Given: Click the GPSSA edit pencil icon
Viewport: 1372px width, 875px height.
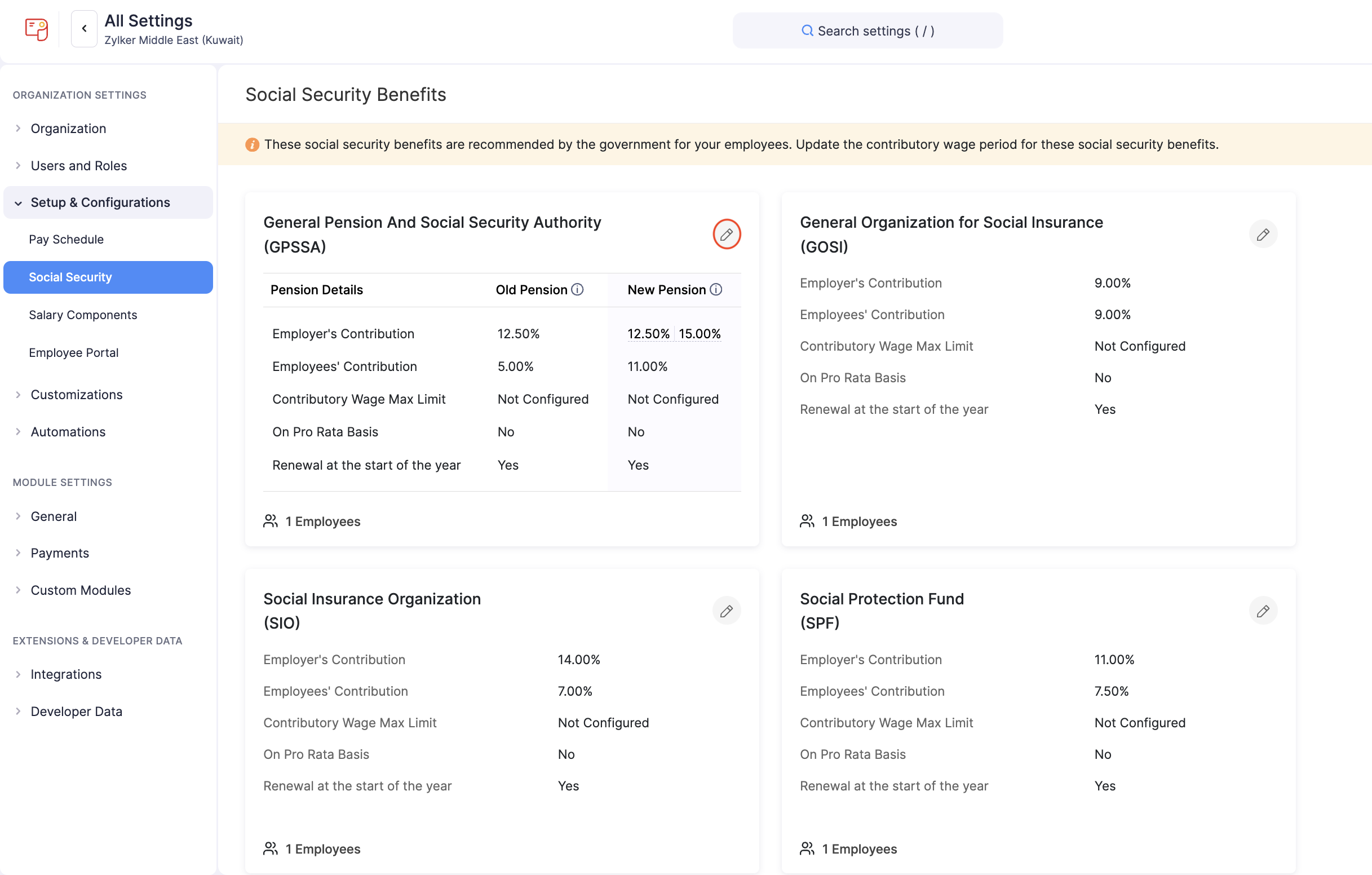Looking at the screenshot, I should 727,235.
